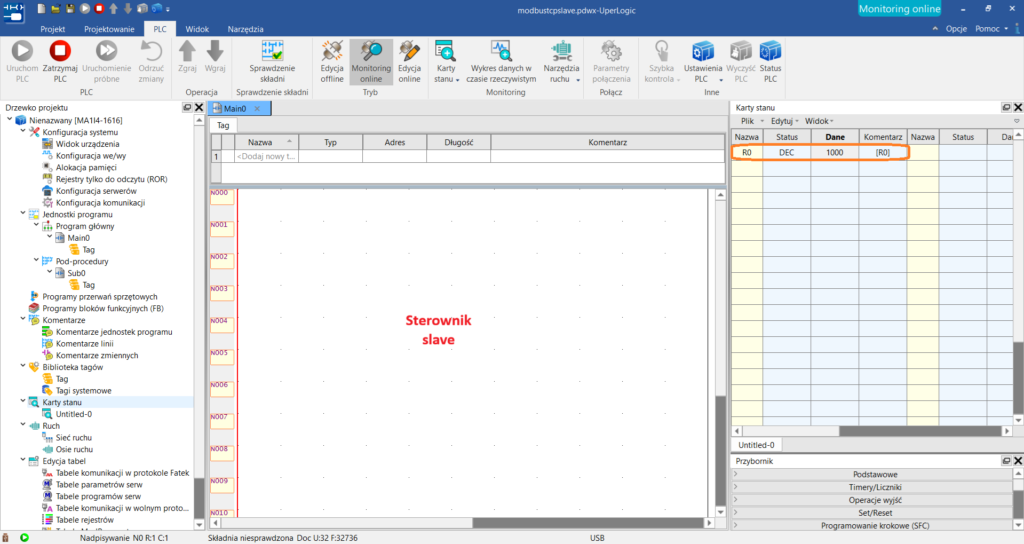This screenshot has width=1024, height=544.
Task: Click the Przybornik panel pin icon
Action: [1006, 460]
